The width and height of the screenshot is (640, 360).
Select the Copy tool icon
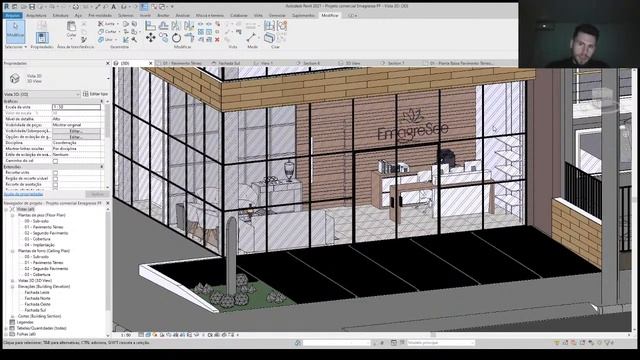163,38
